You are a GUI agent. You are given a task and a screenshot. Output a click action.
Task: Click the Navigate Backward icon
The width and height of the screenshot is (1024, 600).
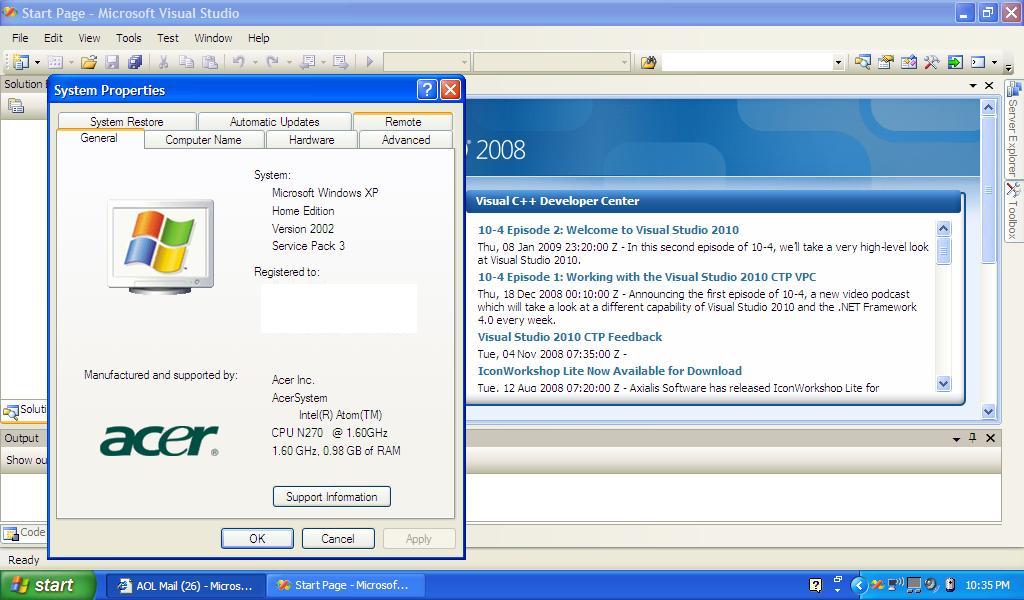click(307, 62)
